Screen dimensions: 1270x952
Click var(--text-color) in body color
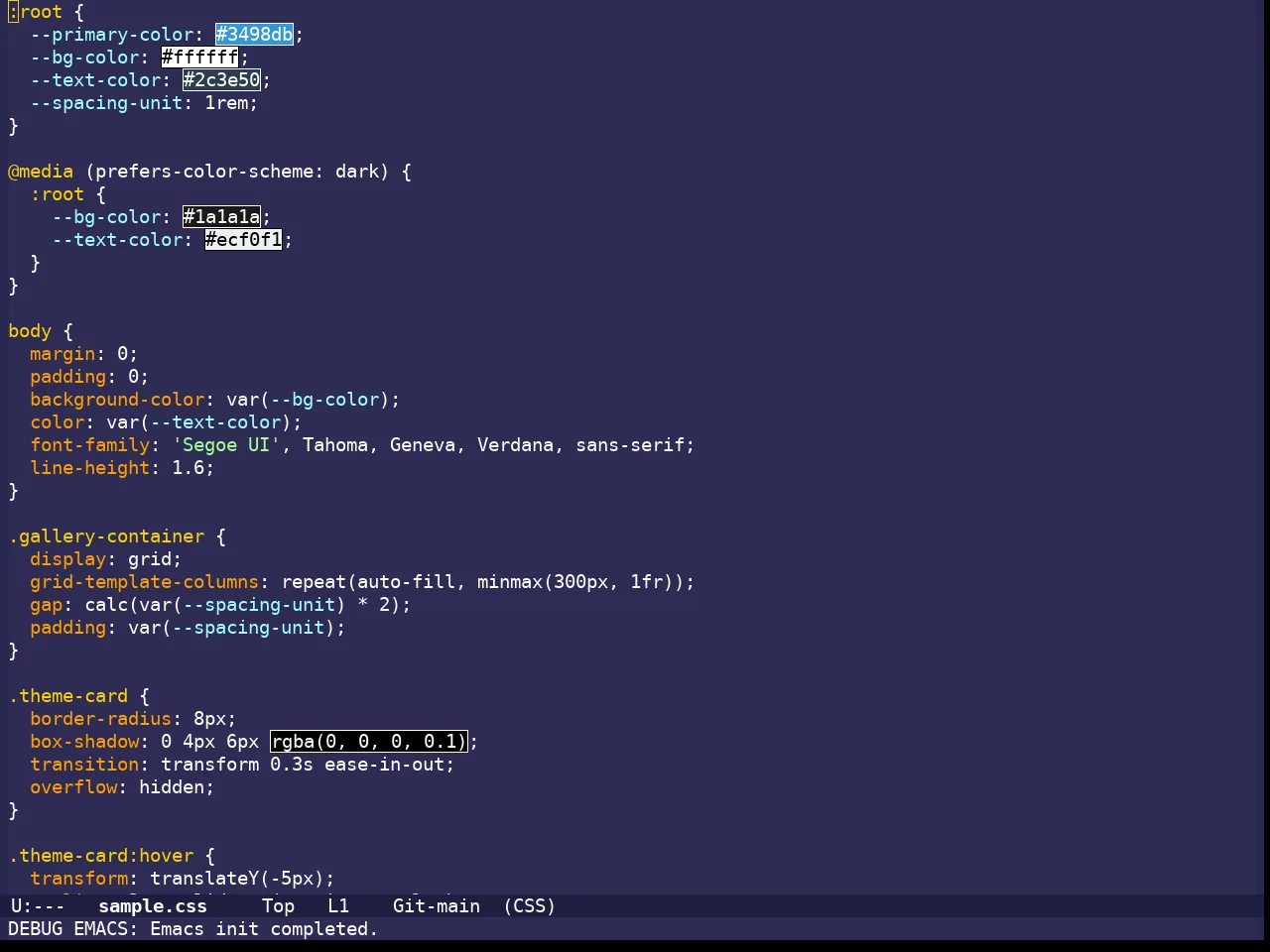[x=198, y=422]
